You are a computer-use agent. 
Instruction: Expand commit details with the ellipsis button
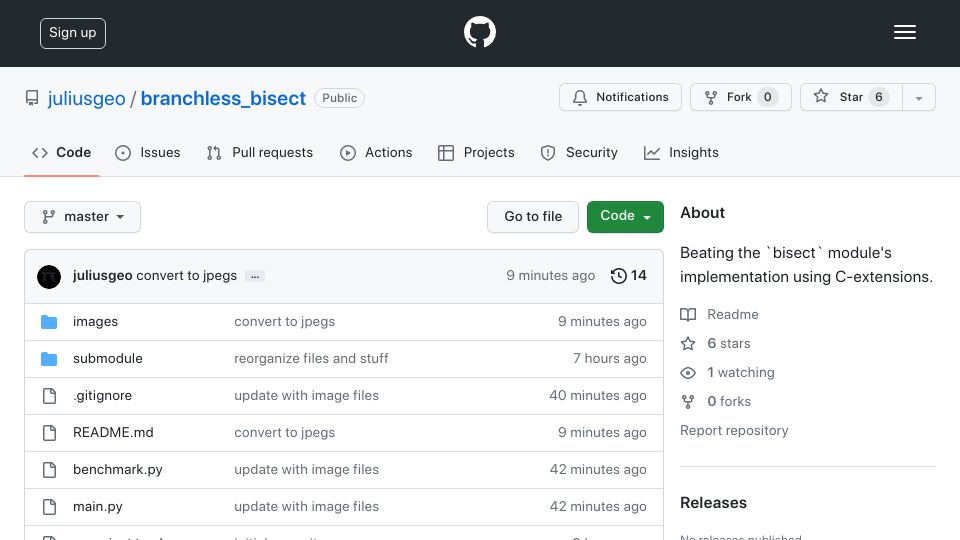pos(255,276)
